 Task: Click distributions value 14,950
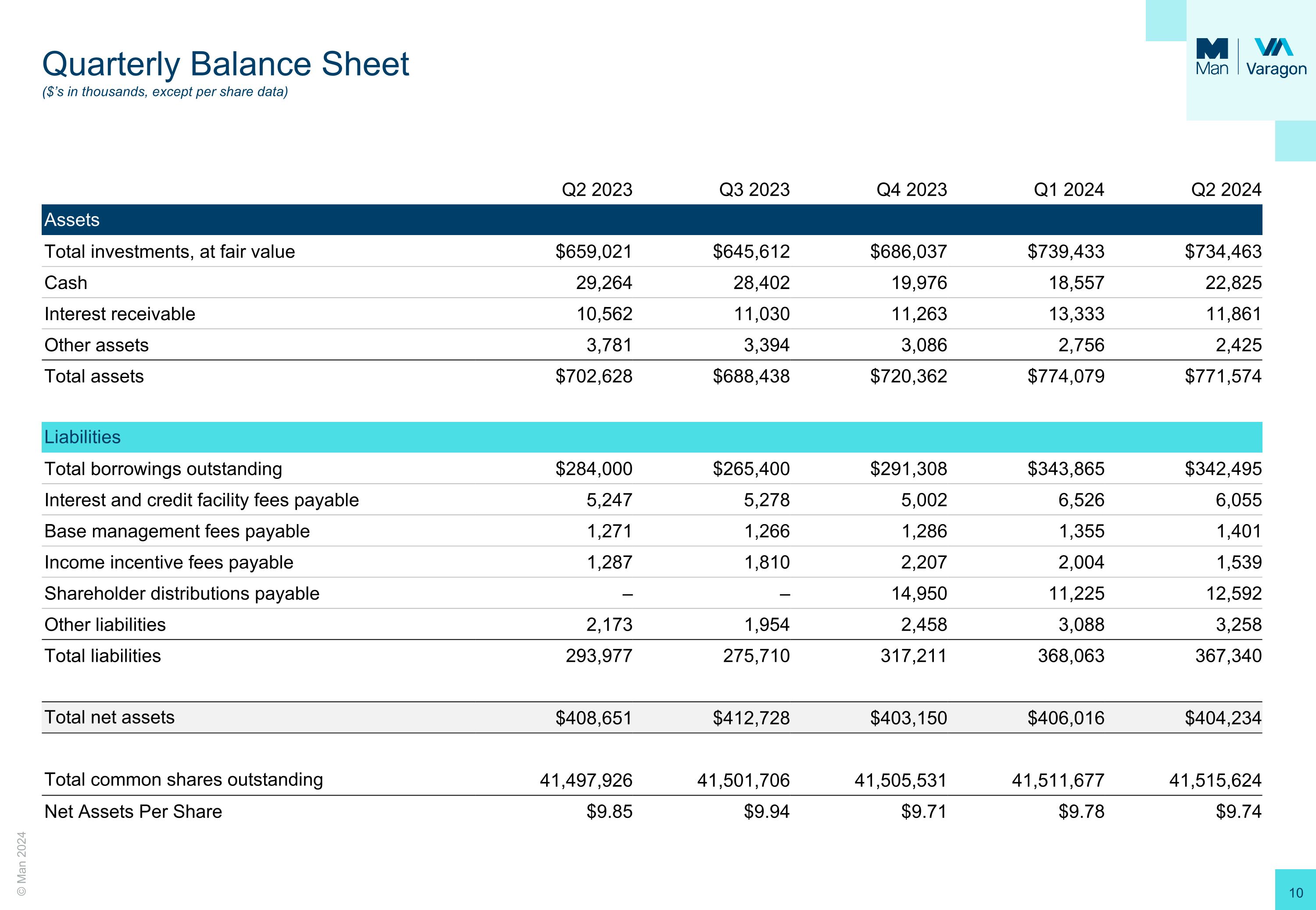[920, 593]
